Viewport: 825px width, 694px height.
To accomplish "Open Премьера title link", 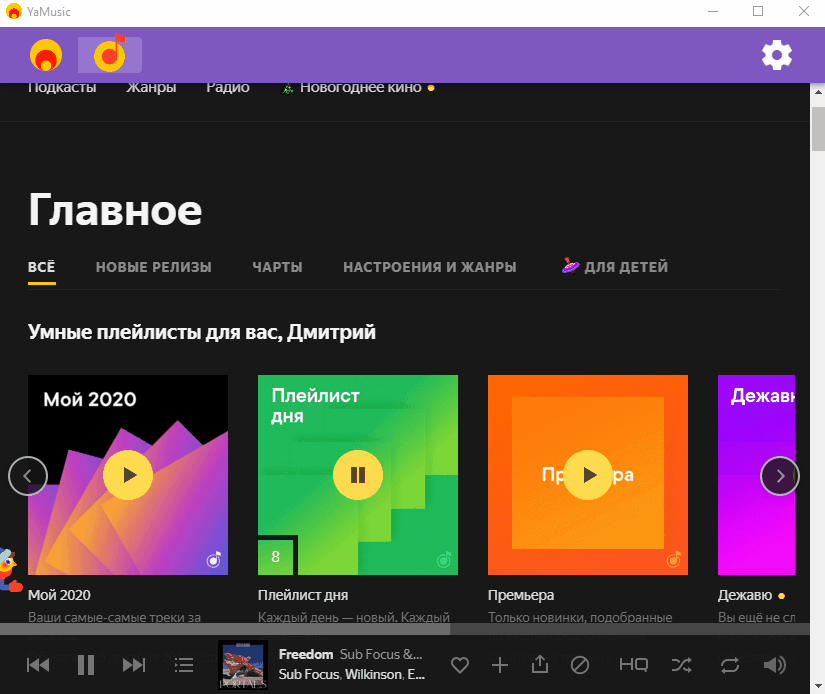I will (521, 595).
